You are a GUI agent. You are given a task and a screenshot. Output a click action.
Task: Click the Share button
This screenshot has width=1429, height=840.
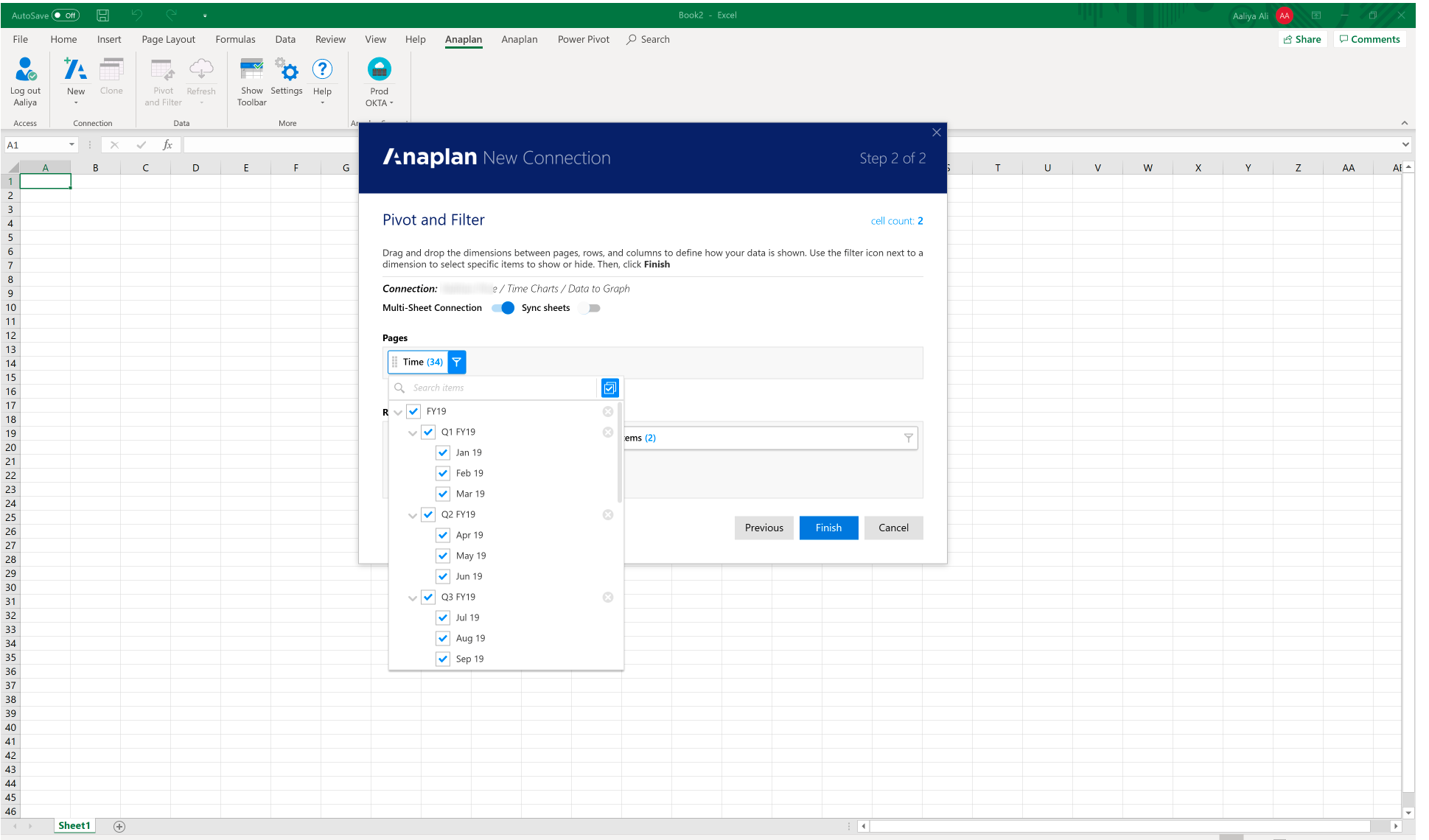1302,40
